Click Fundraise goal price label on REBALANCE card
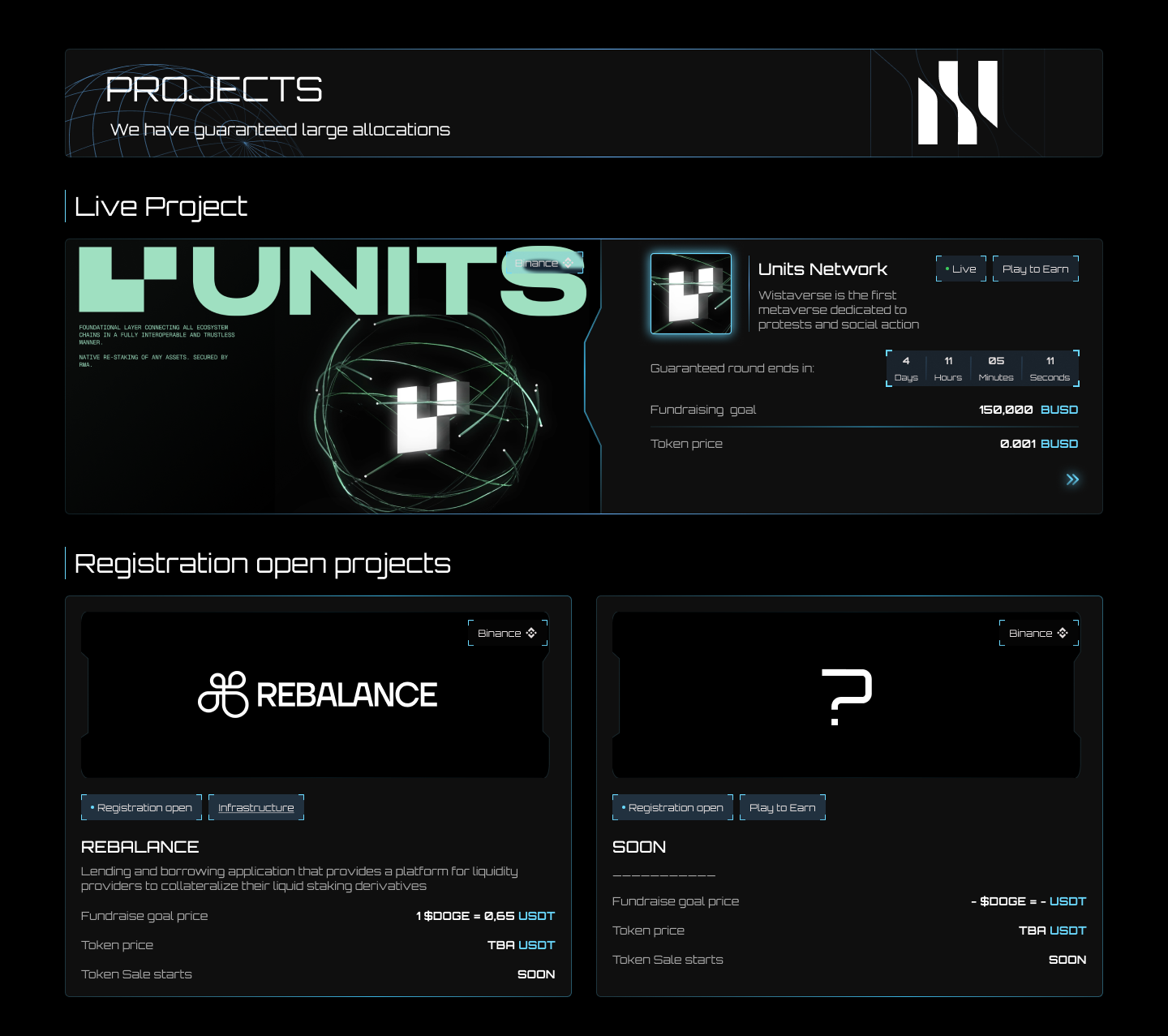This screenshot has width=1168, height=1036. [x=144, y=916]
